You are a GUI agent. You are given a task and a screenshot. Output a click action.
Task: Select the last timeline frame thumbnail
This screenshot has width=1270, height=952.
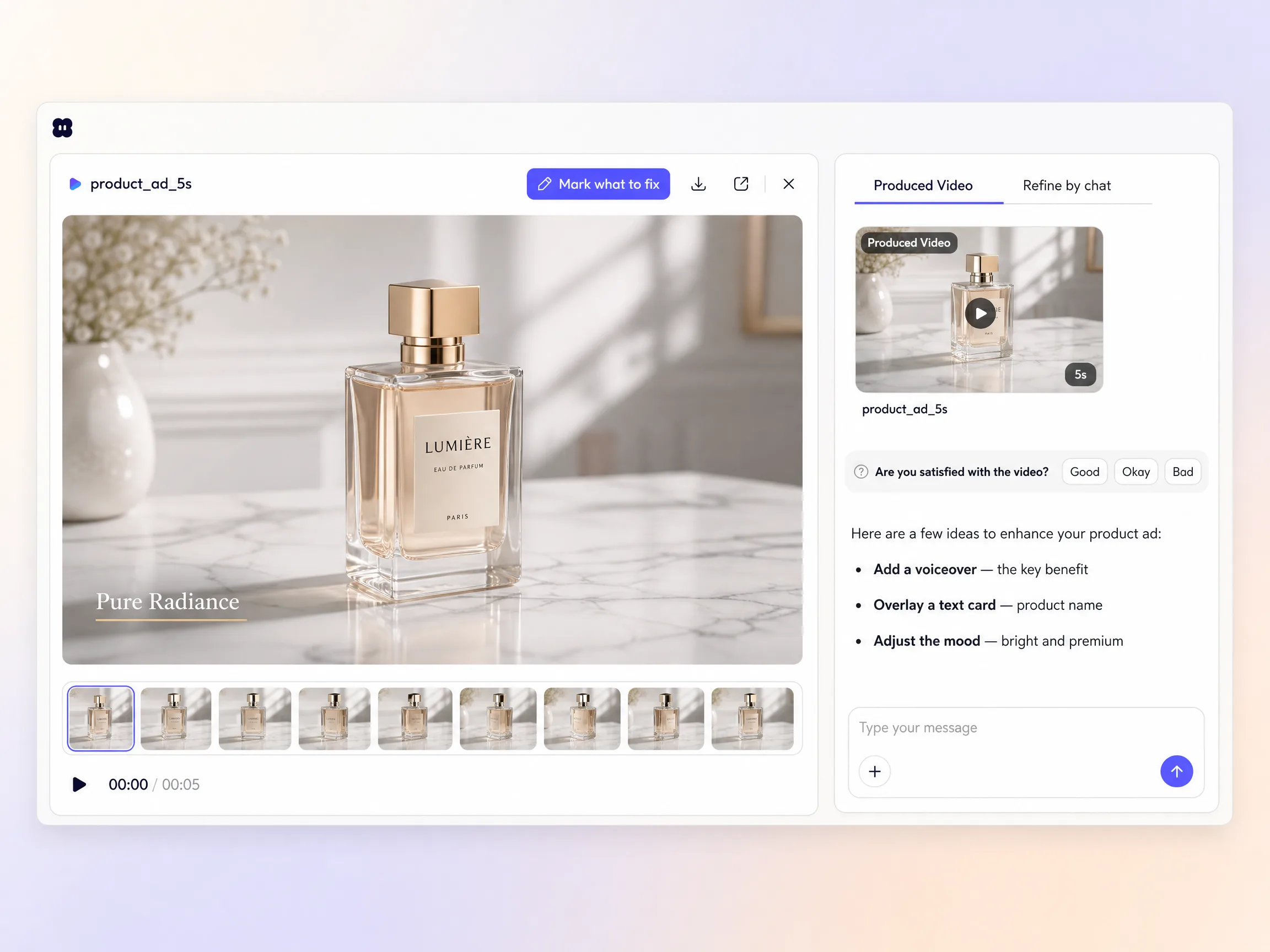click(753, 718)
